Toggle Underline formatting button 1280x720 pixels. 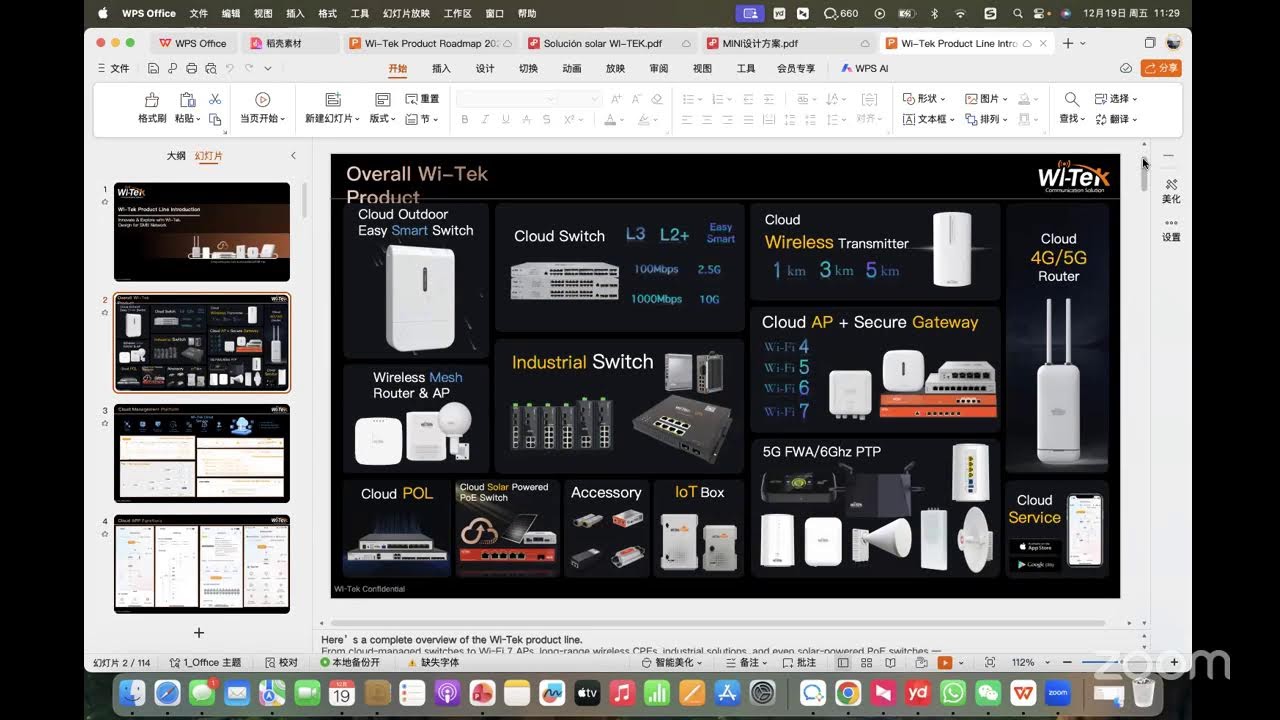click(x=505, y=119)
